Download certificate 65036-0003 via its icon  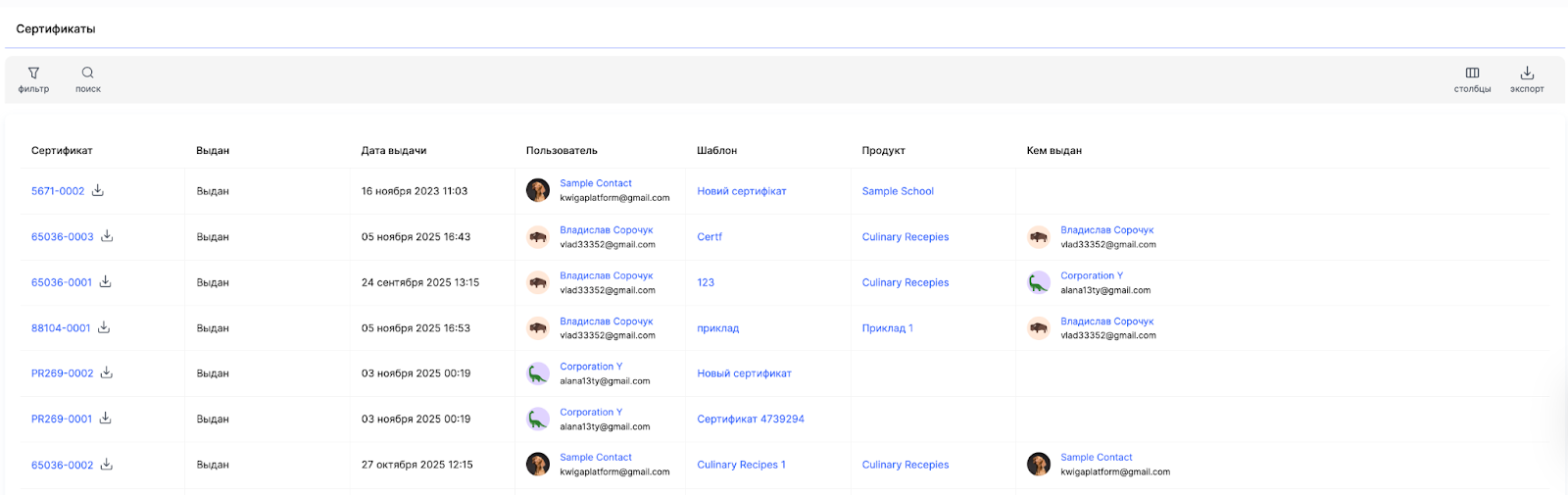tap(107, 236)
